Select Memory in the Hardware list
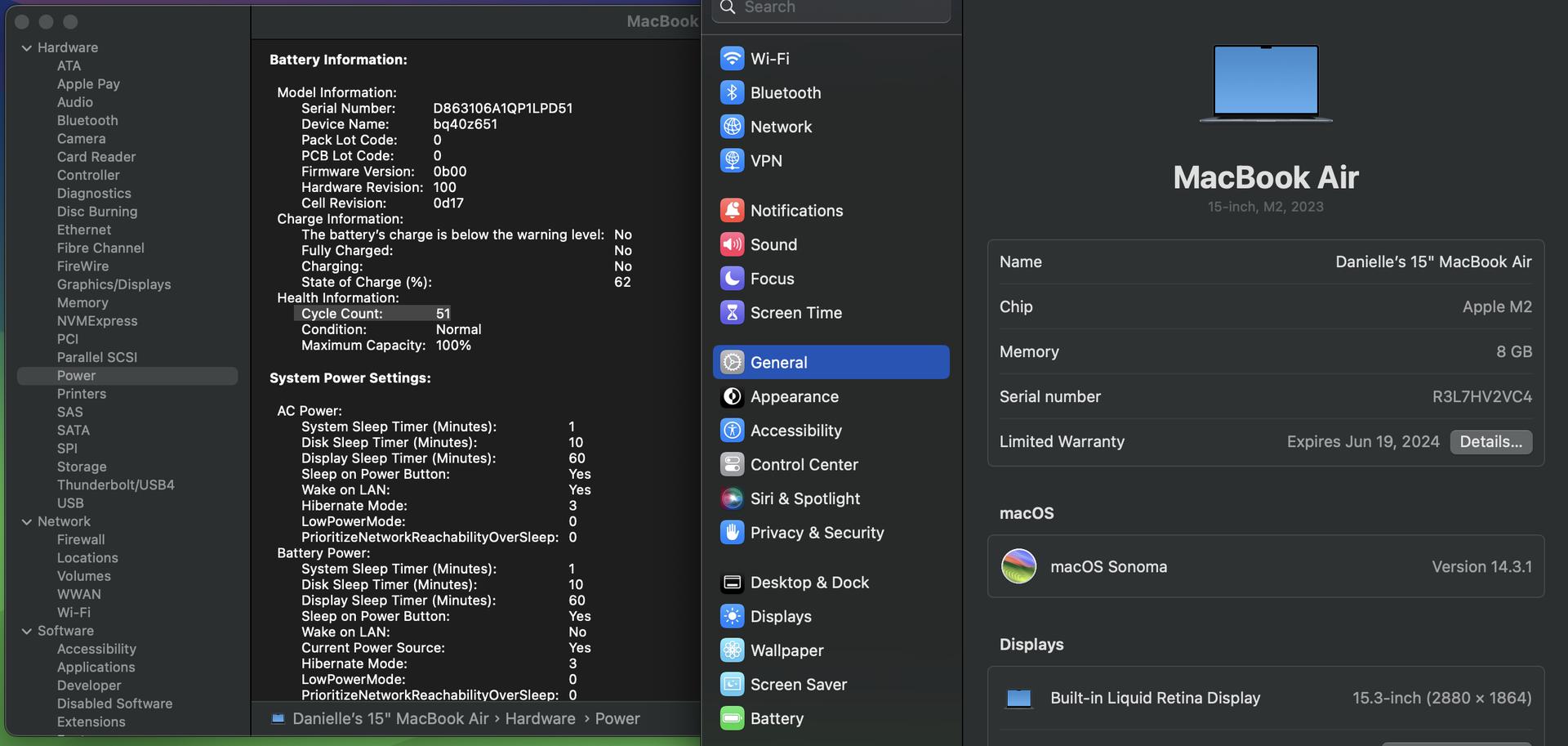Viewport: 1568px width, 746px height. 82,303
